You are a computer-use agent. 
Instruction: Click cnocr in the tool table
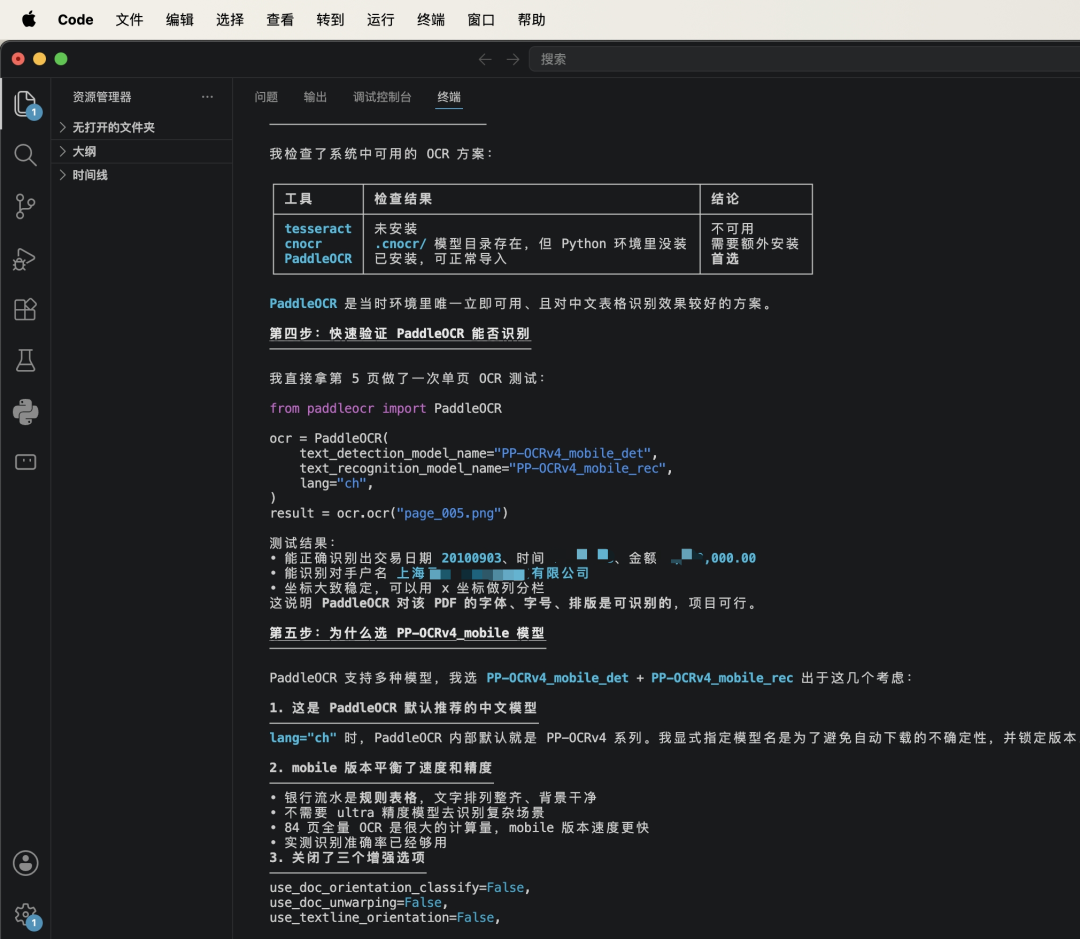tap(303, 244)
